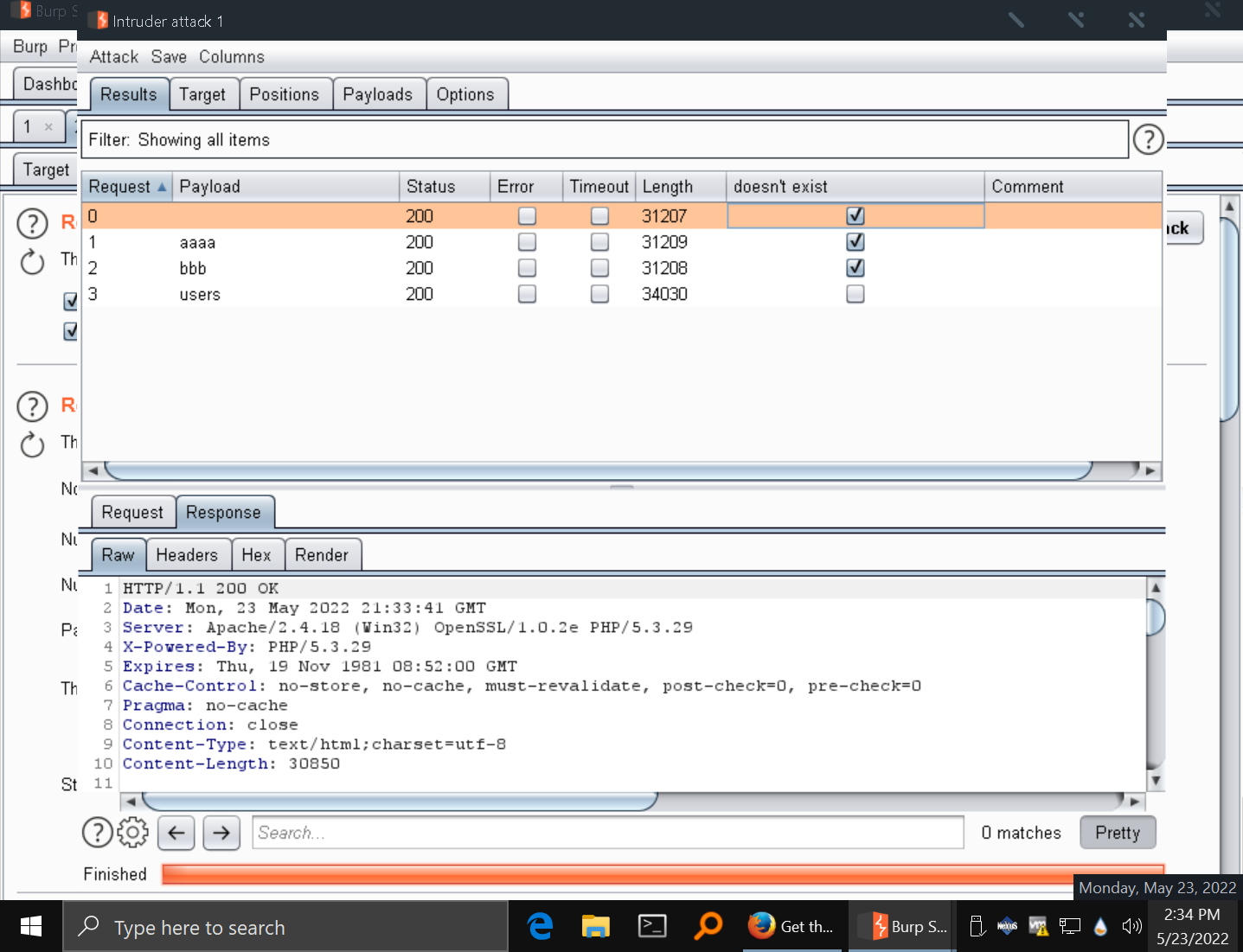Open the response viewer settings gear
The height and width of the screenshot is (952, 1243).
pyautogui.click(x=132, y=833)
